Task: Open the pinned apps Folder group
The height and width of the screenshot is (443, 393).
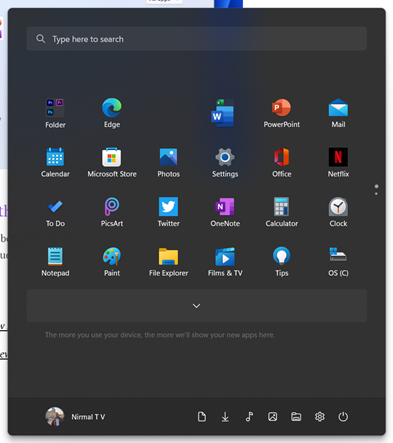Action: pyautogui.click(x=55, y=113)
